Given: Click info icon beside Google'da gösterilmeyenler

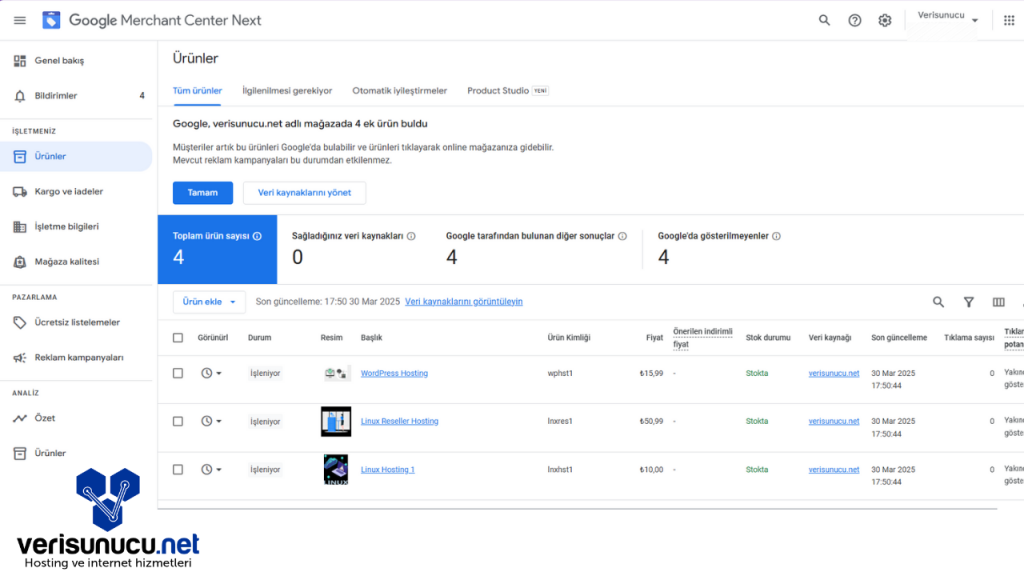Looking at the screenshot, I should point(776,236).
